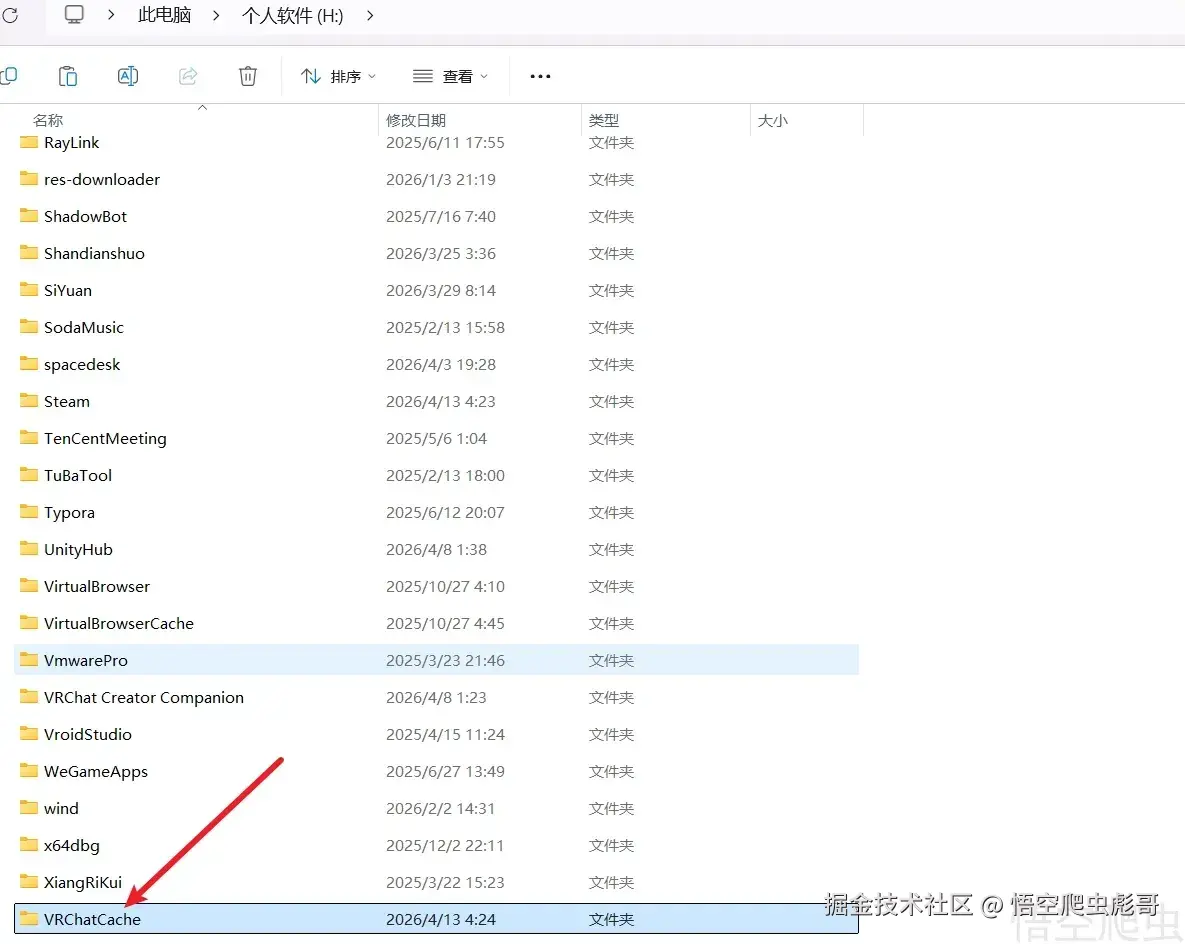The width and height of the screenshot is (1185, 944).
Task: Select the VRChatCache folder
Action: 437,919
